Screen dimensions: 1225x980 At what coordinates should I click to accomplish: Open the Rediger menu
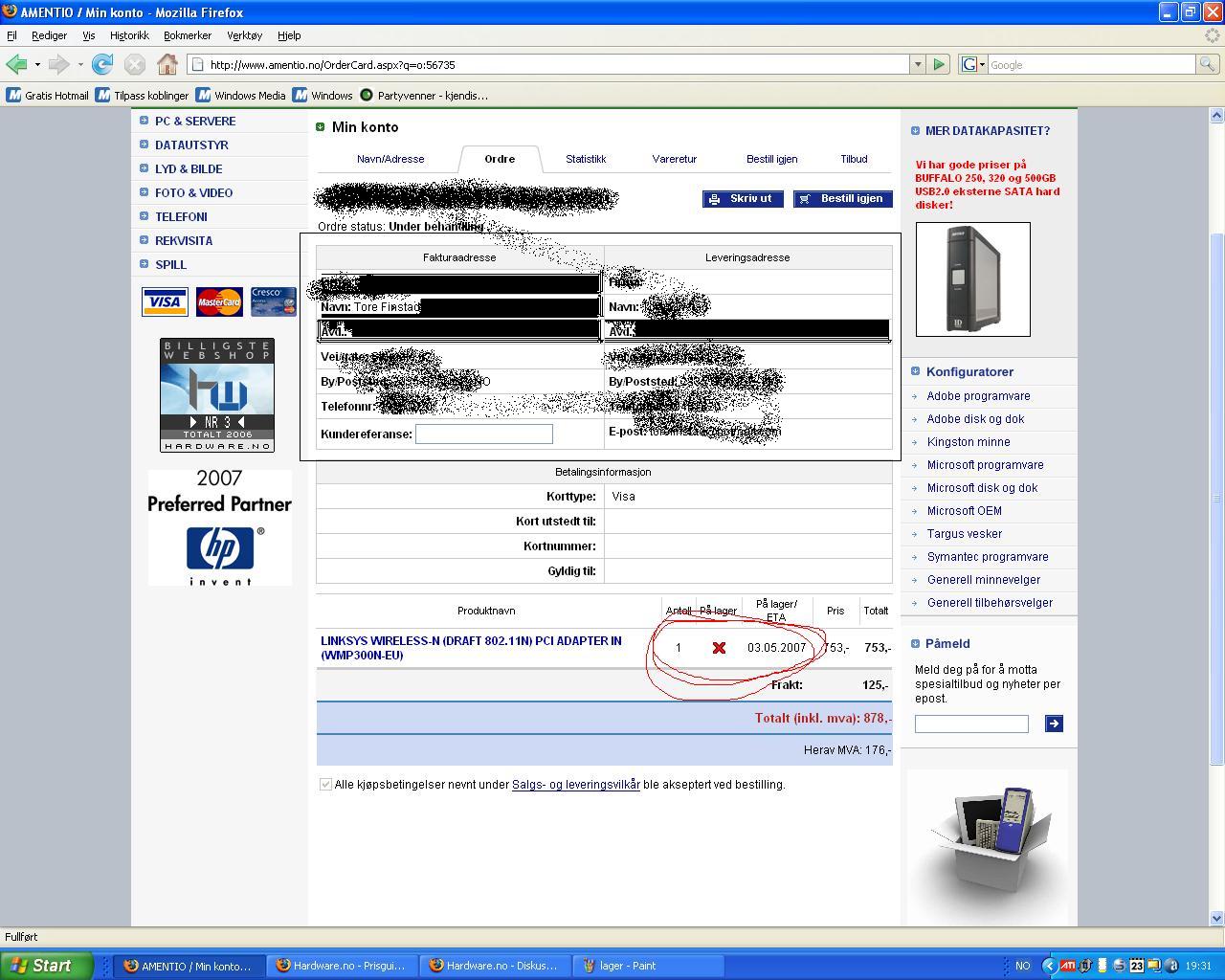49,35
